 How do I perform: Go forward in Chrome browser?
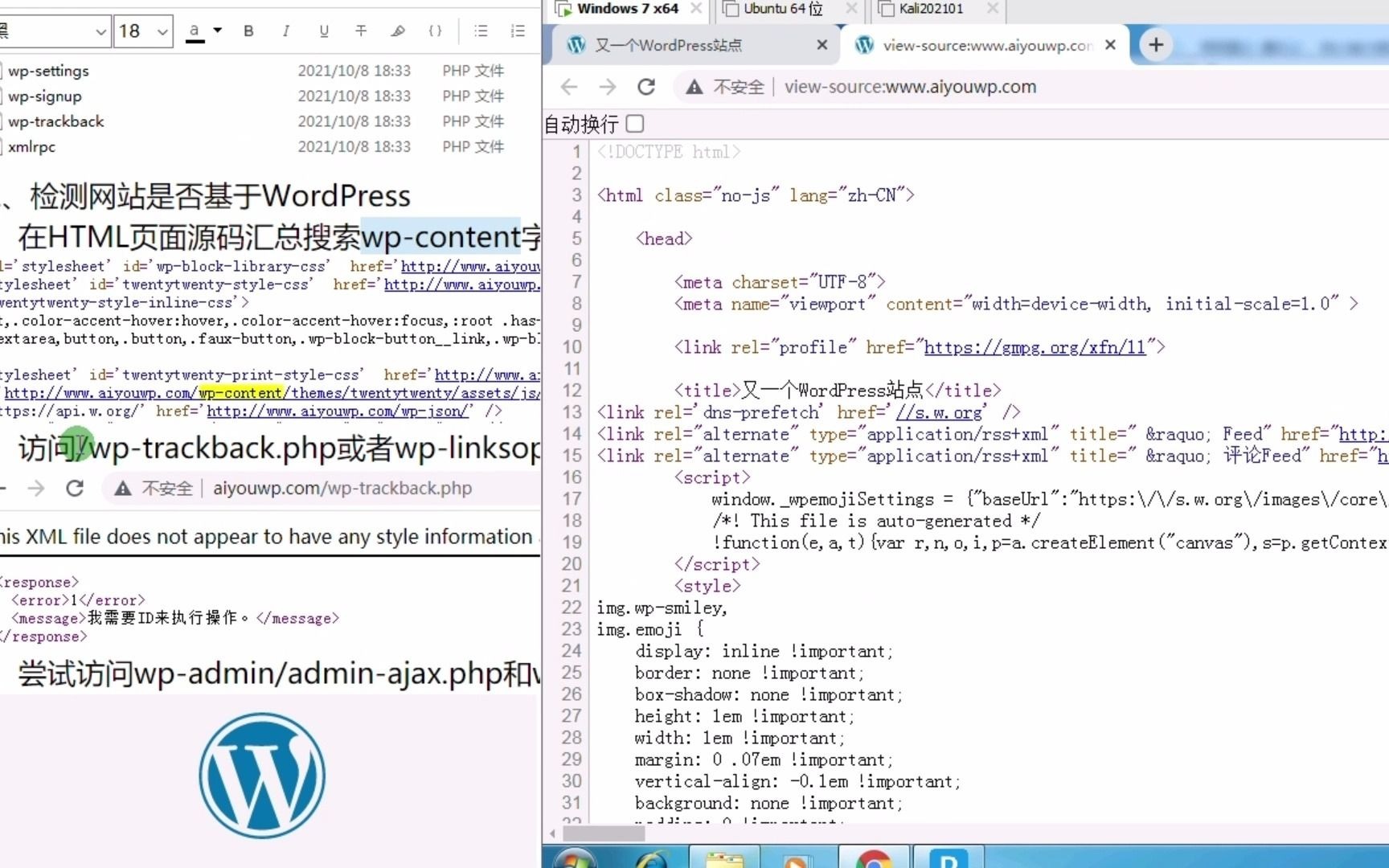(x=608, y=87)
